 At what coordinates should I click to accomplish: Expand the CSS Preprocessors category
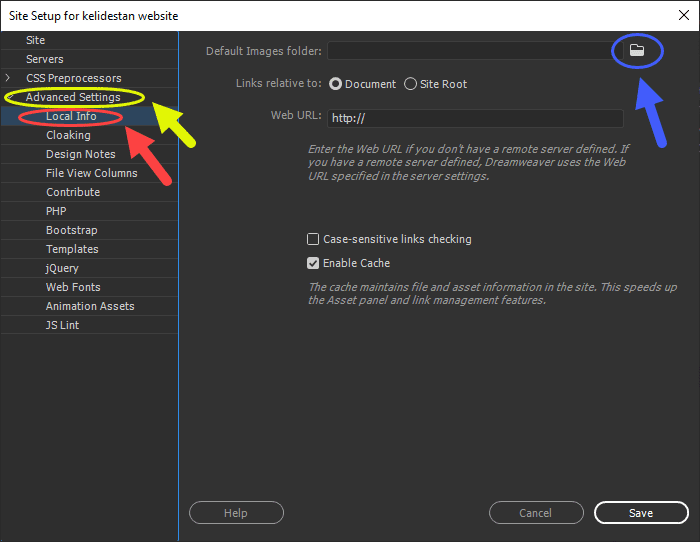(7, 78)
